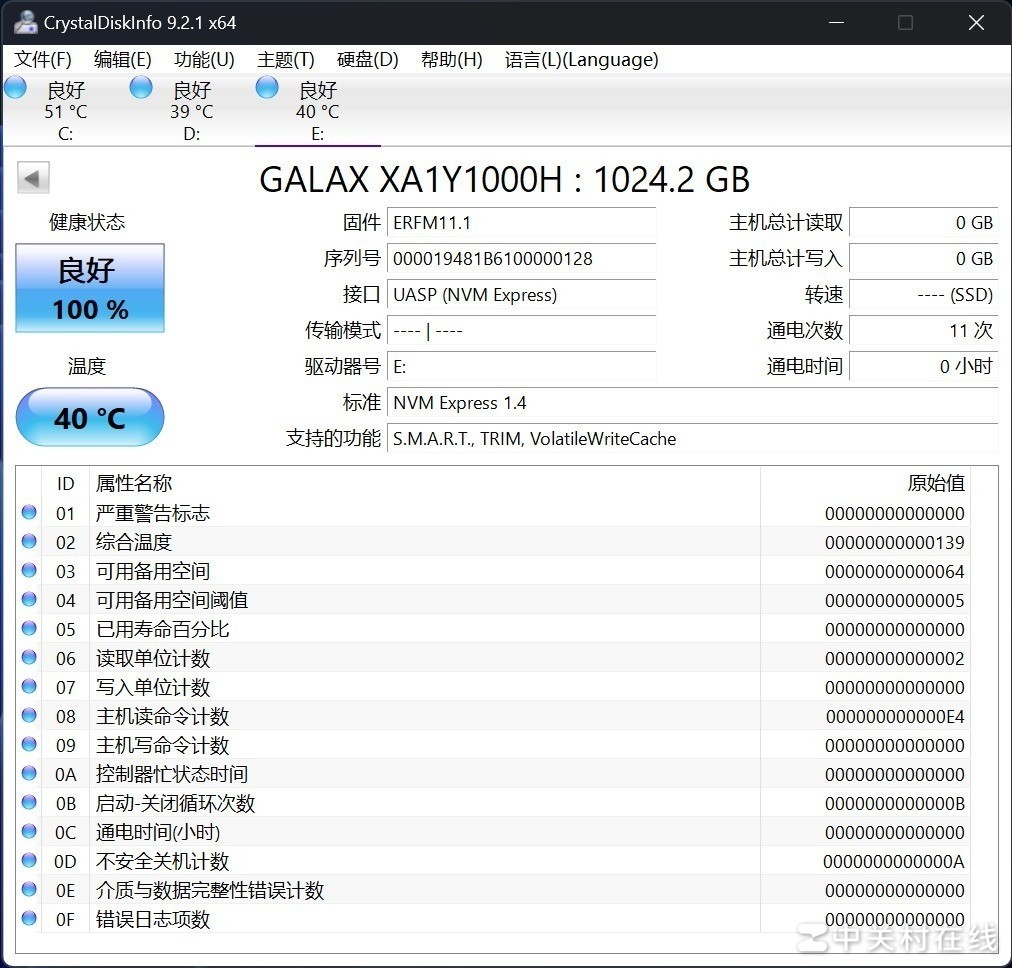The height and width of the screenshot is (968, 1012).
Task: Click the status dot beside 严重警告标志
Action: point(28,512)
